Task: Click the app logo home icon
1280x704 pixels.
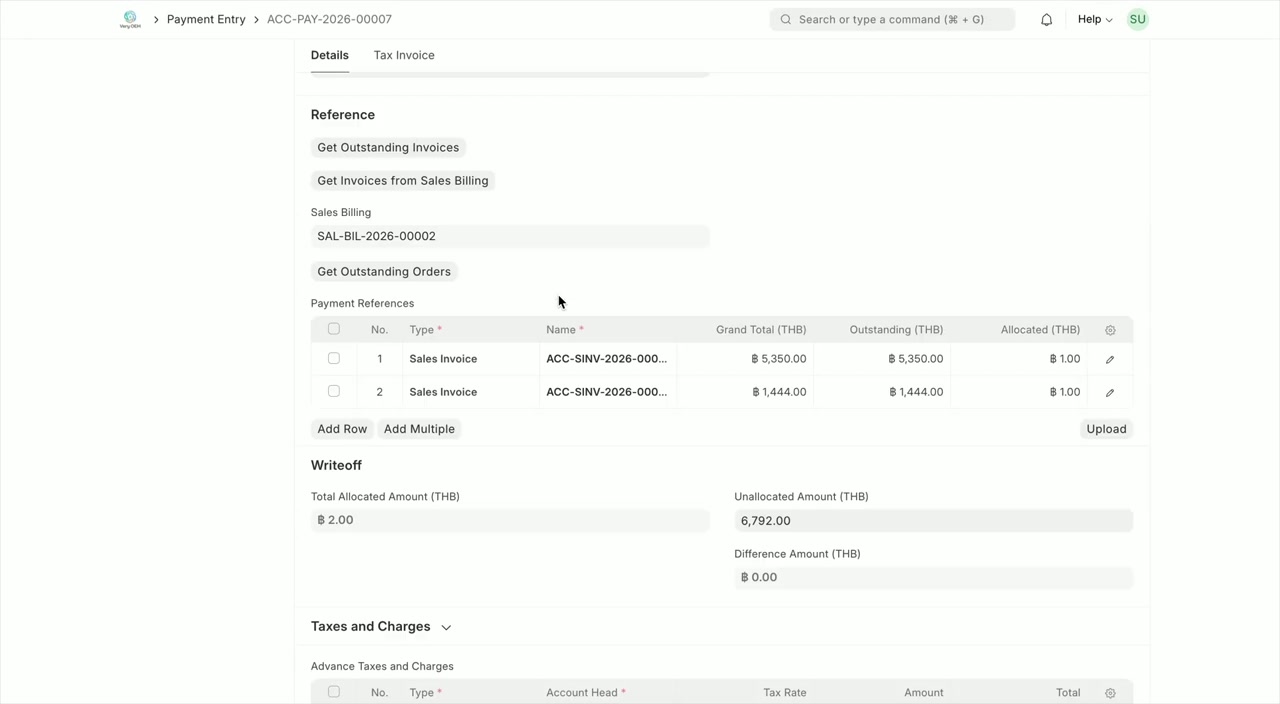Action: (x=130, y=19)
